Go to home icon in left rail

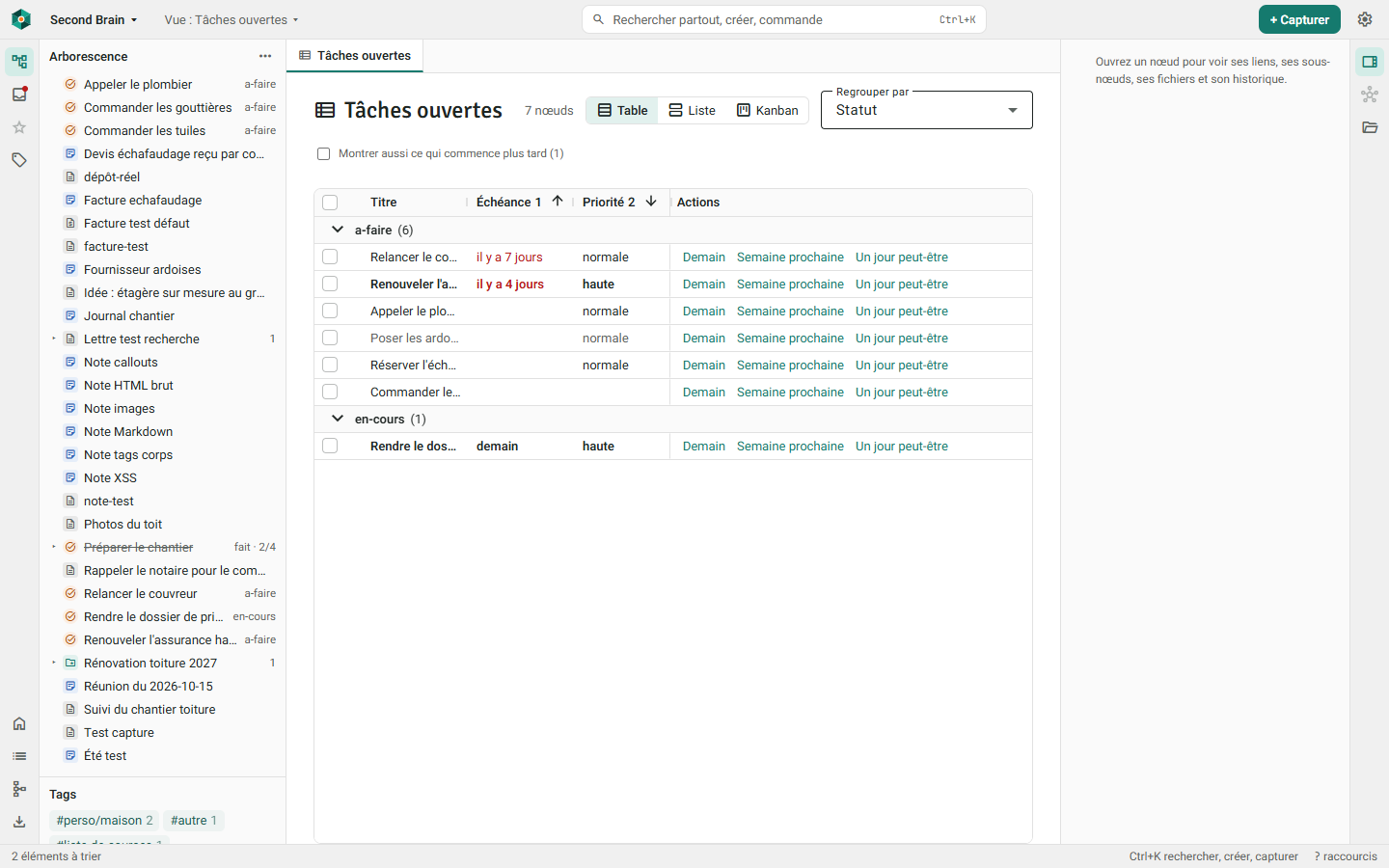pyautogui.click(x=19, y=723)
